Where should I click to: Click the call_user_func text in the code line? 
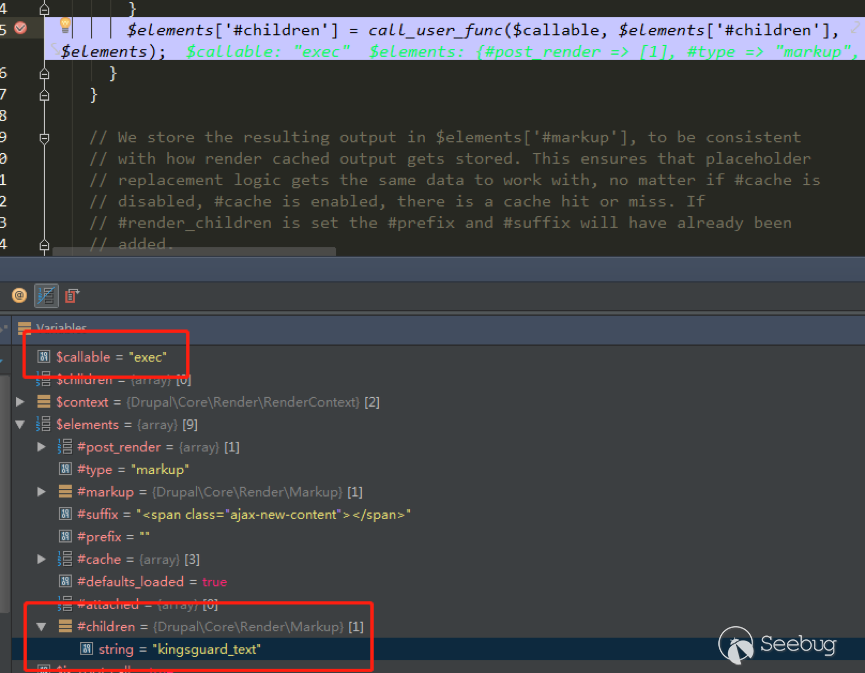tap(435, 30)
